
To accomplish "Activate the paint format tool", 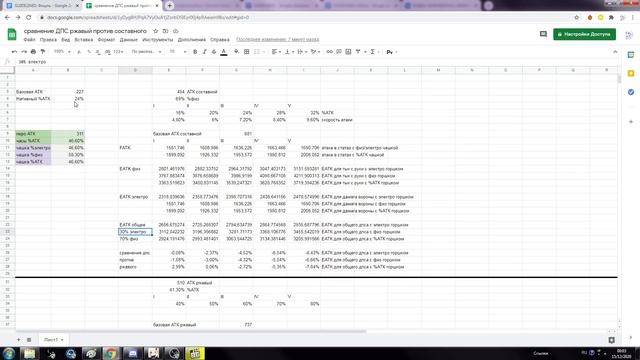I will click(x=43, y=52).
